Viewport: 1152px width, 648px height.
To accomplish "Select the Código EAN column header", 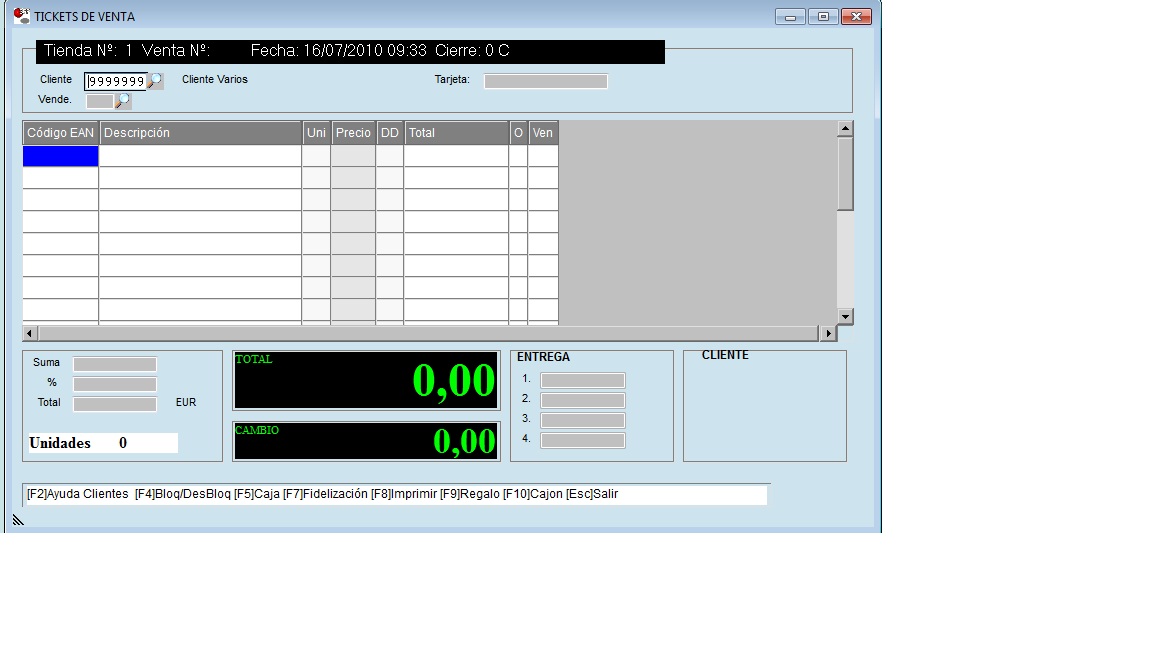I will 60,133.
